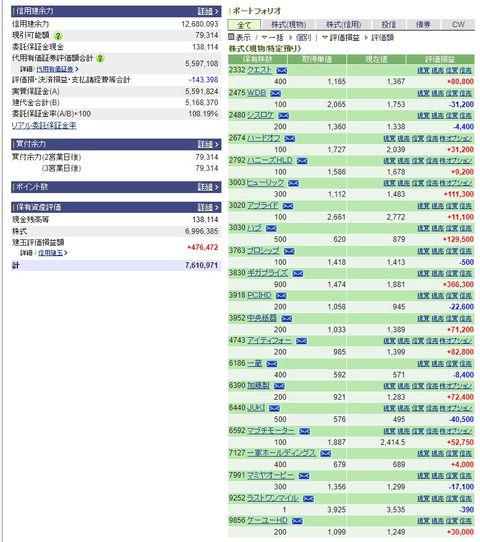The height and width of the screenshot is (542, 480).
Task: Click the mail icon beside WDB
Action: [275, 93]
